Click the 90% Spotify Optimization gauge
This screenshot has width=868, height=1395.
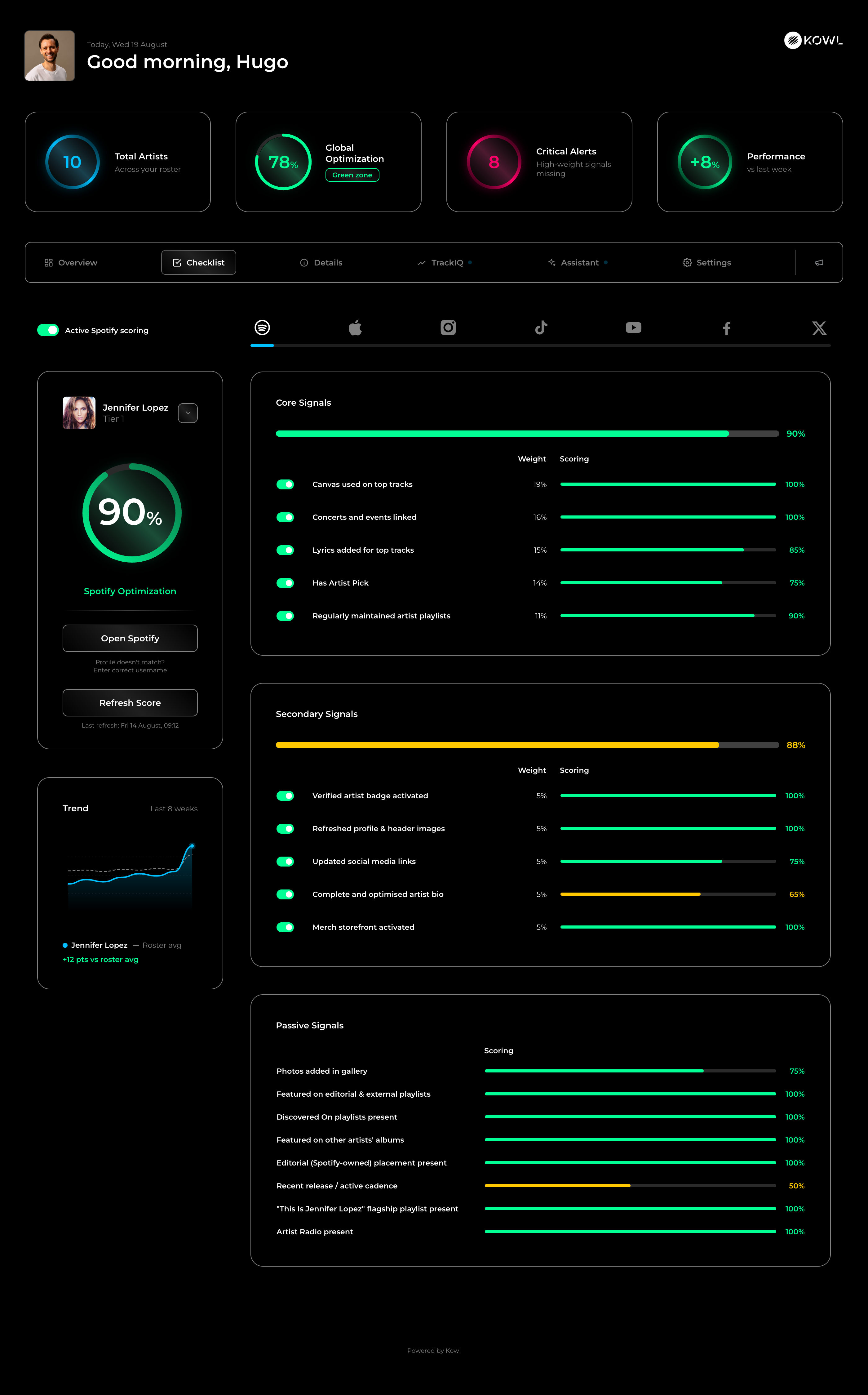(132, 513)
